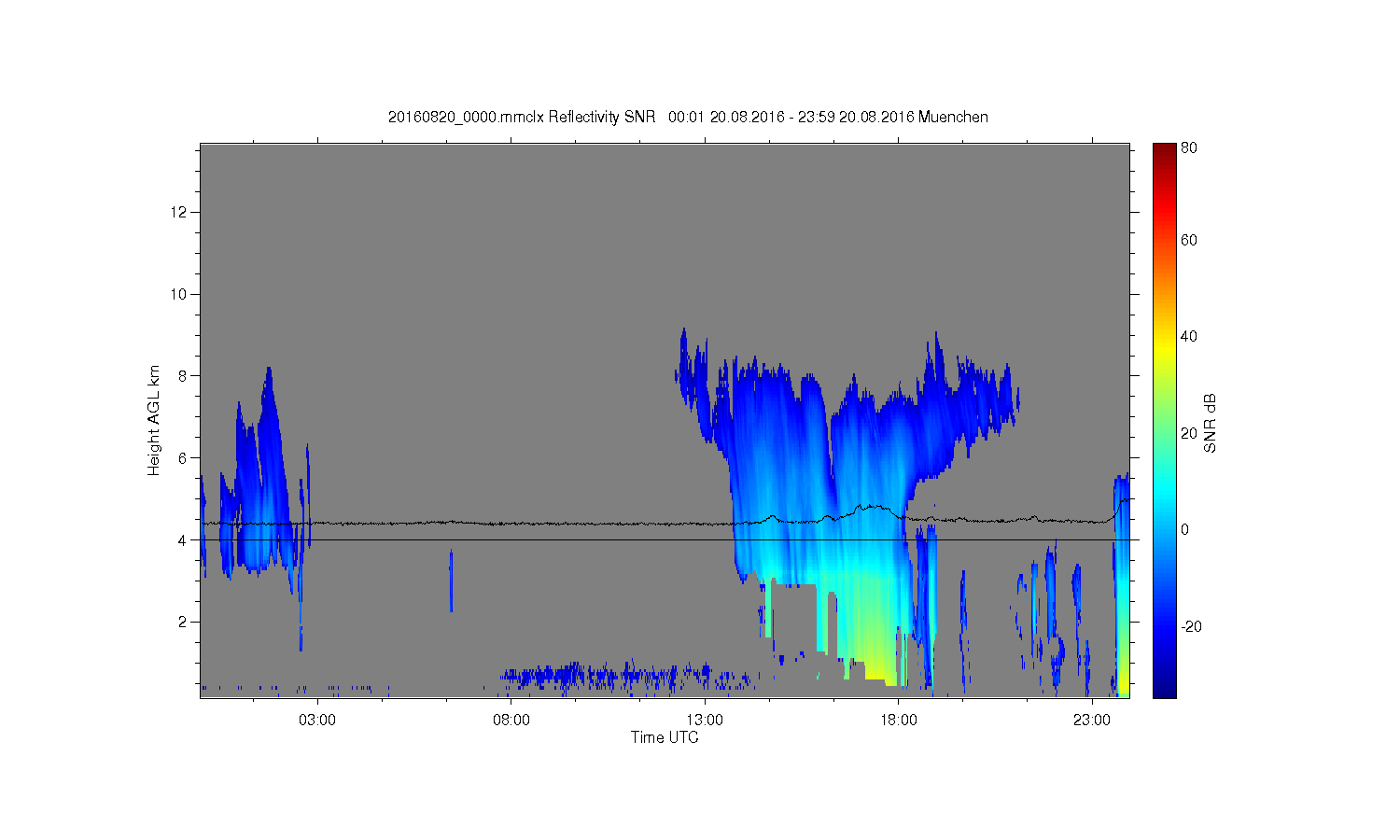Click the 08:00 time tick label
The width and height of the screenshot is (1400, 840).
511,721
